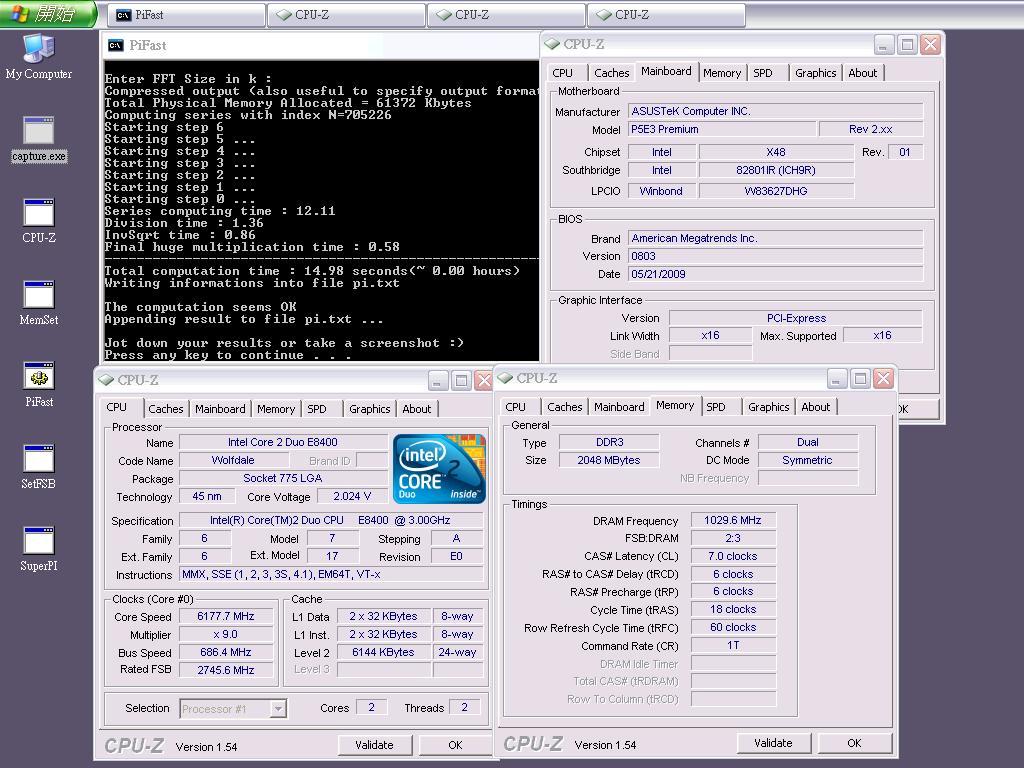Select About tab in the Memory window
This screenshot has width=1024, height=768.
816,407
